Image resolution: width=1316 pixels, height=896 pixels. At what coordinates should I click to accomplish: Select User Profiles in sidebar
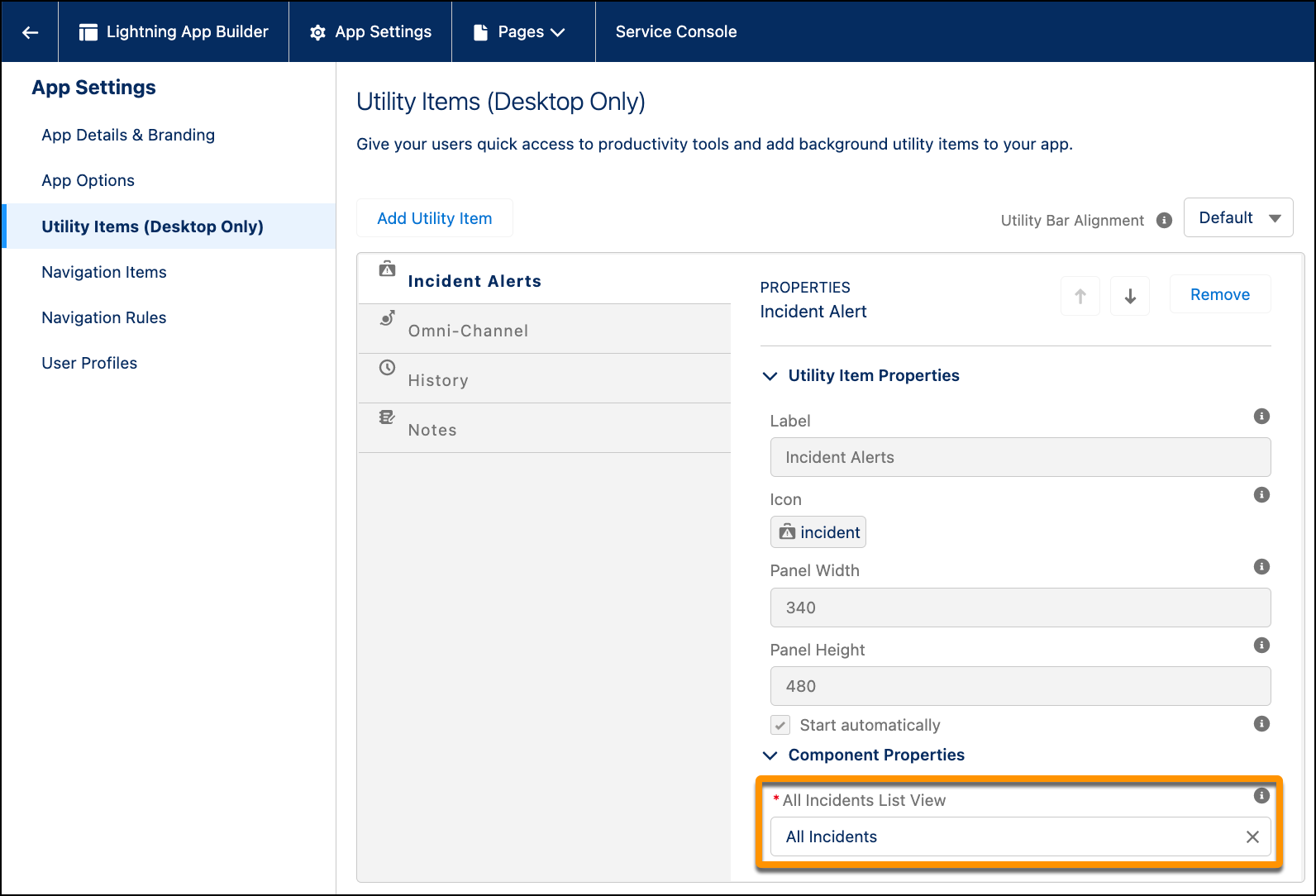click(89, 363)
